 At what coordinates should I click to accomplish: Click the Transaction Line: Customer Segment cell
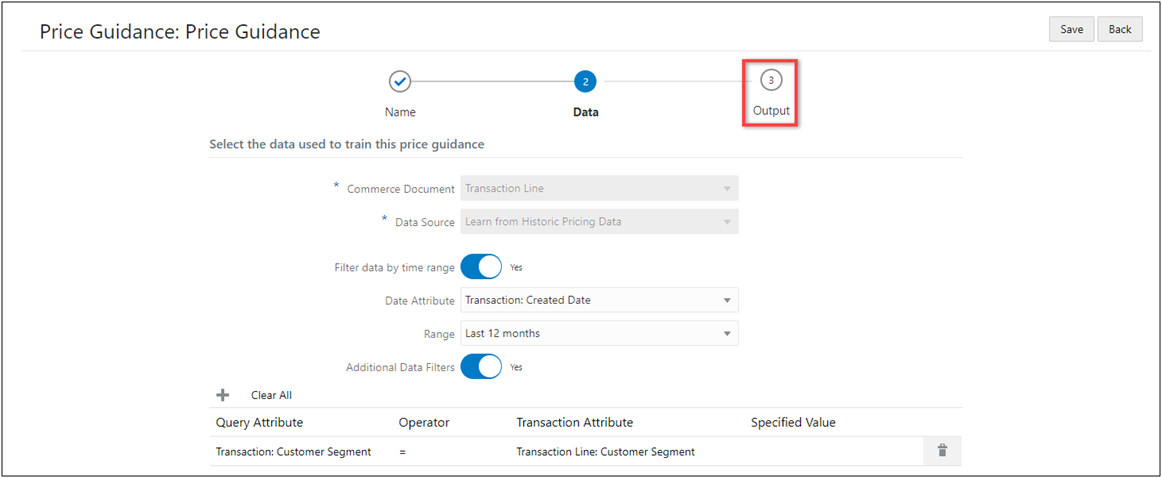tap(605, 452)
